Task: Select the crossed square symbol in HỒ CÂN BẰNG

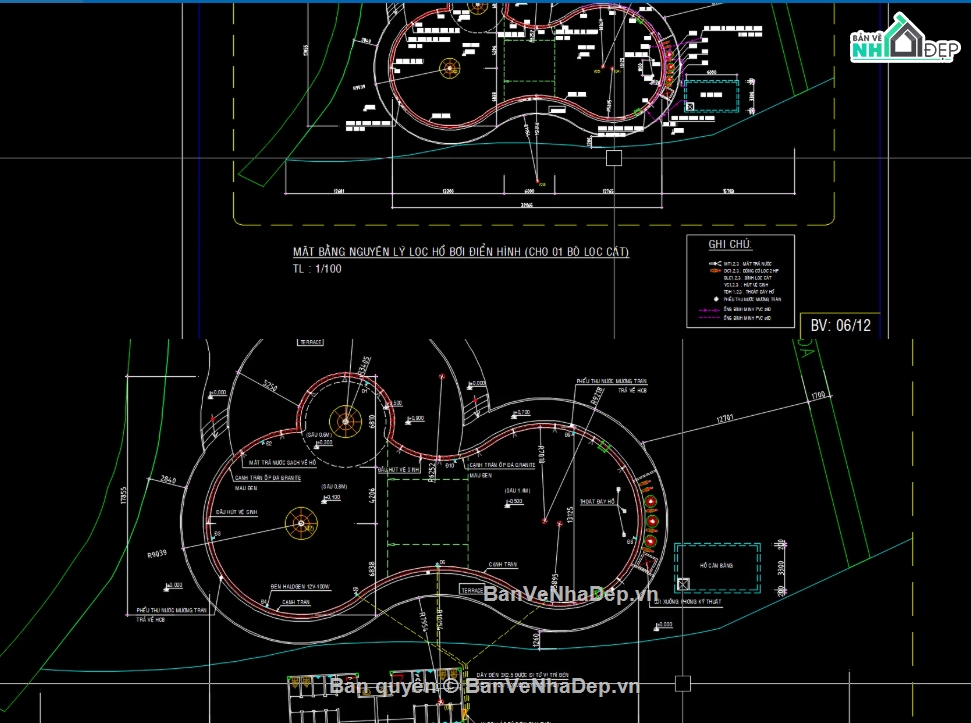Action: click(685, 583)
